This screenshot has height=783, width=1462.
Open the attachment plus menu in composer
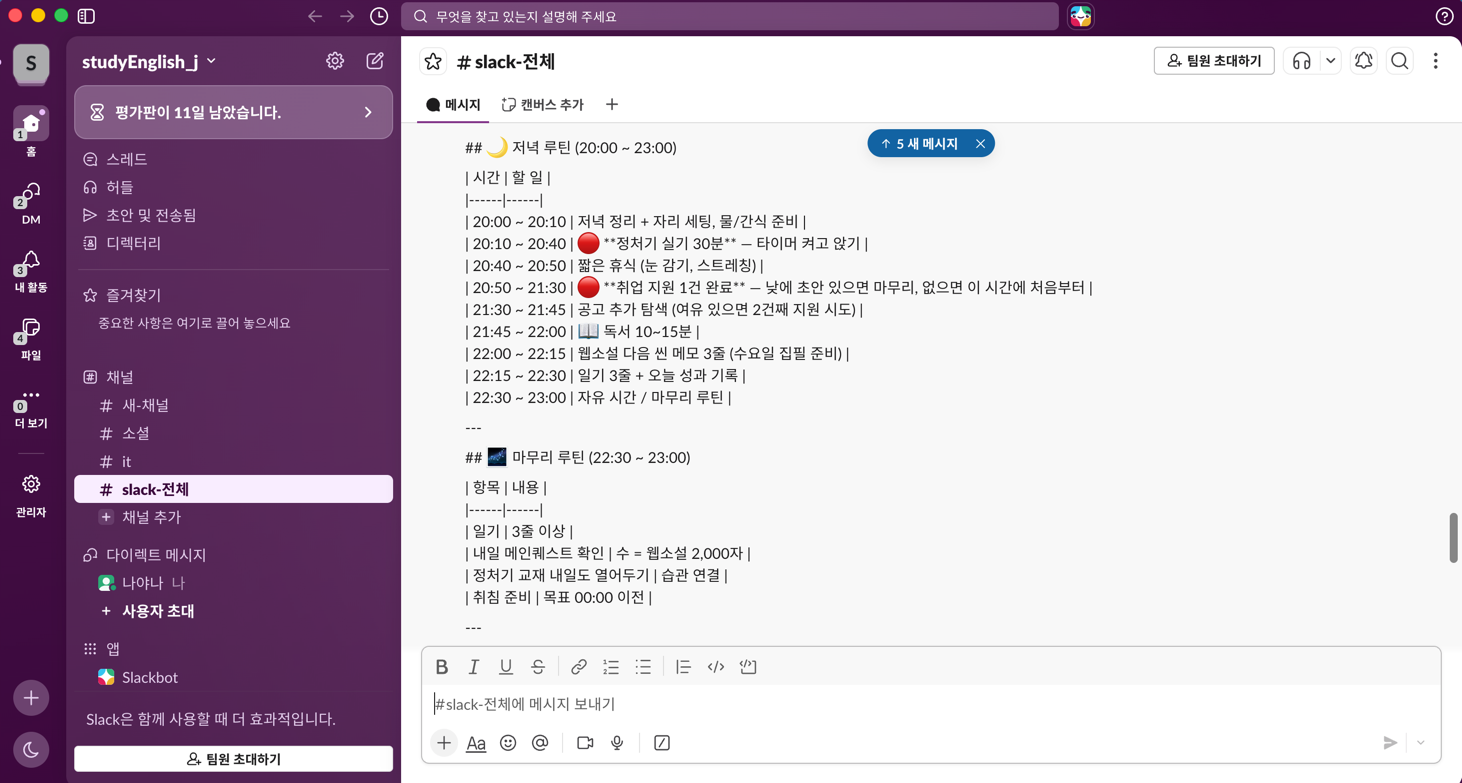(444, 743)
